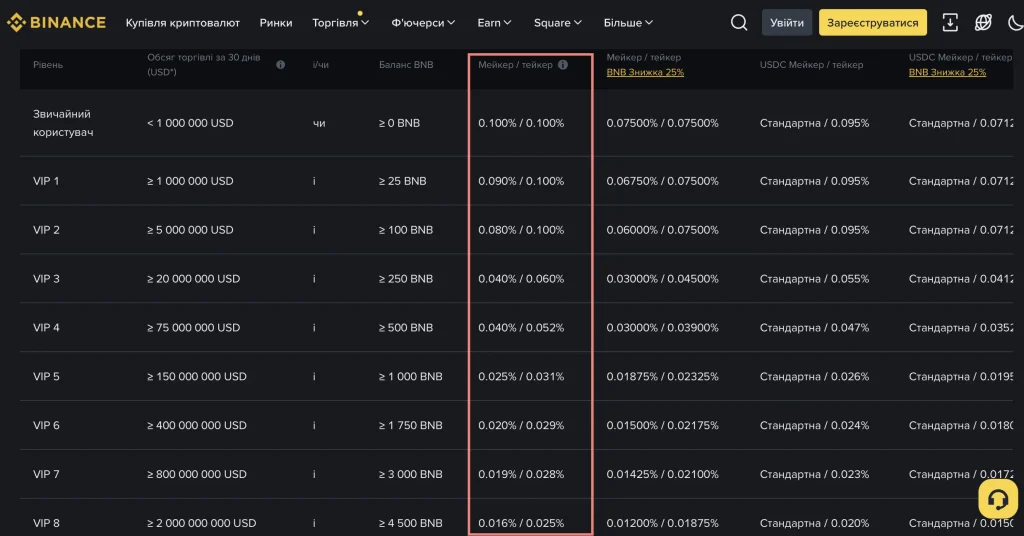The height and width of the screenshot is (536, 1024).
Task: Expand the Square dropdown menu
Action: click(x=558, y=23)
